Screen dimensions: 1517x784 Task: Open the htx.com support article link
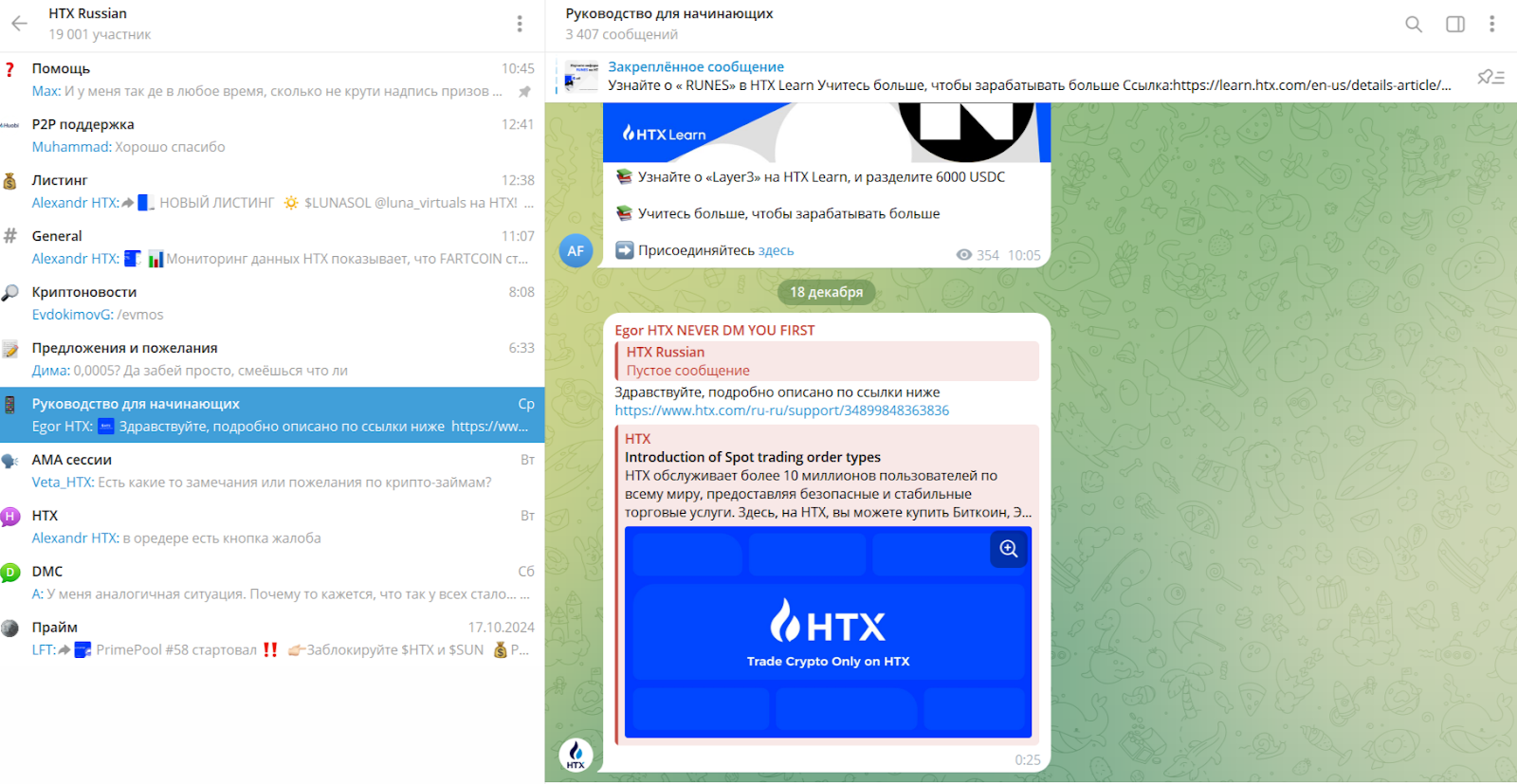click(x=781, y=410)
